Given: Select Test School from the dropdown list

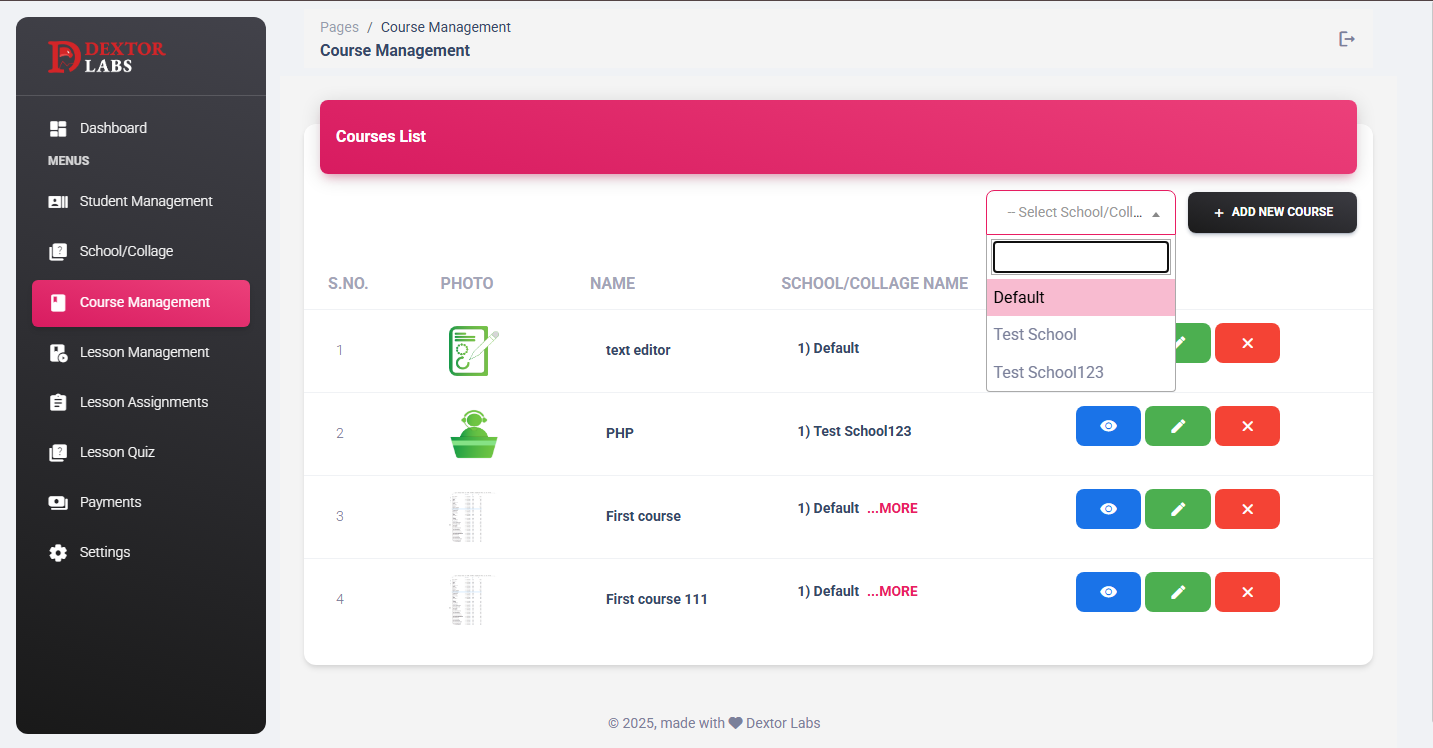Looking at the screenshot, I should (1035, 334).
